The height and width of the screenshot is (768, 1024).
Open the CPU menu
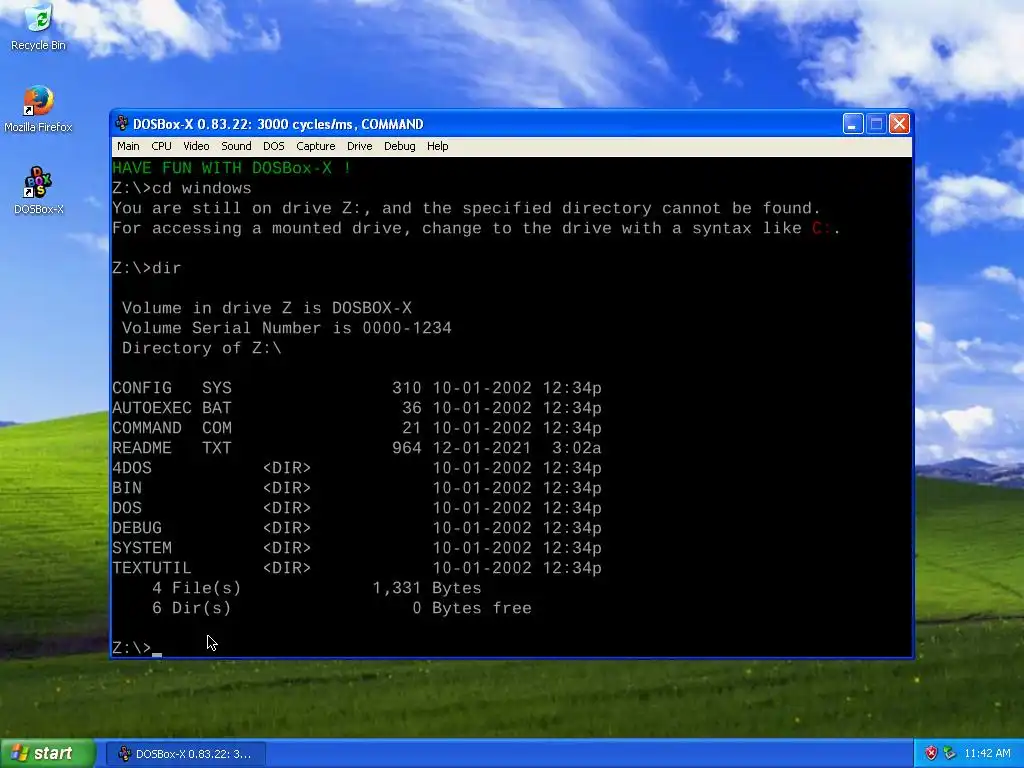(161, 146)
